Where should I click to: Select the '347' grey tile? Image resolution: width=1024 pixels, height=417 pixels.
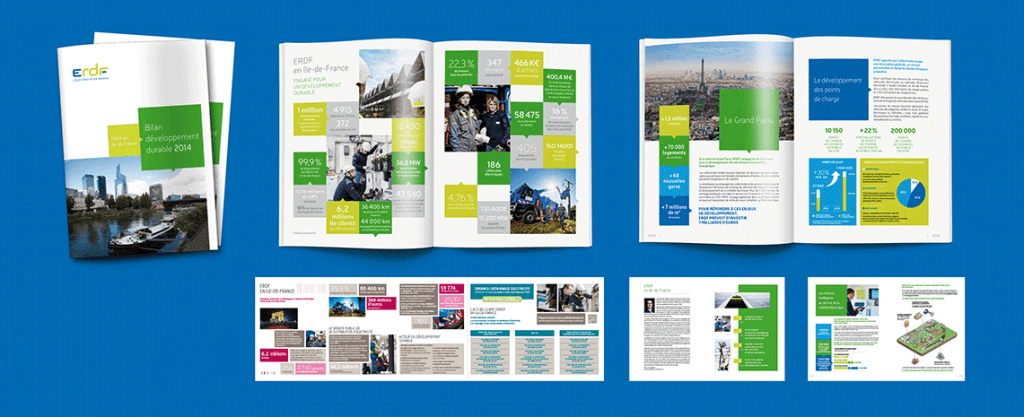coord(494,70)
